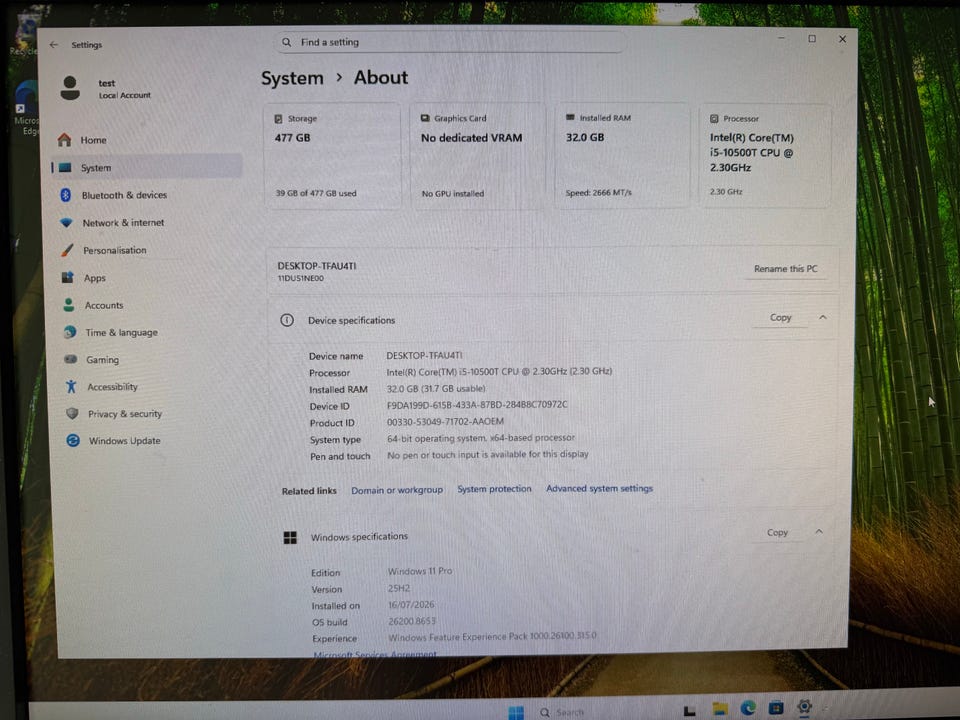This screenshot has width=960, height=720.
Task: Click the Rename this PC button
Action: coord(786,269)
